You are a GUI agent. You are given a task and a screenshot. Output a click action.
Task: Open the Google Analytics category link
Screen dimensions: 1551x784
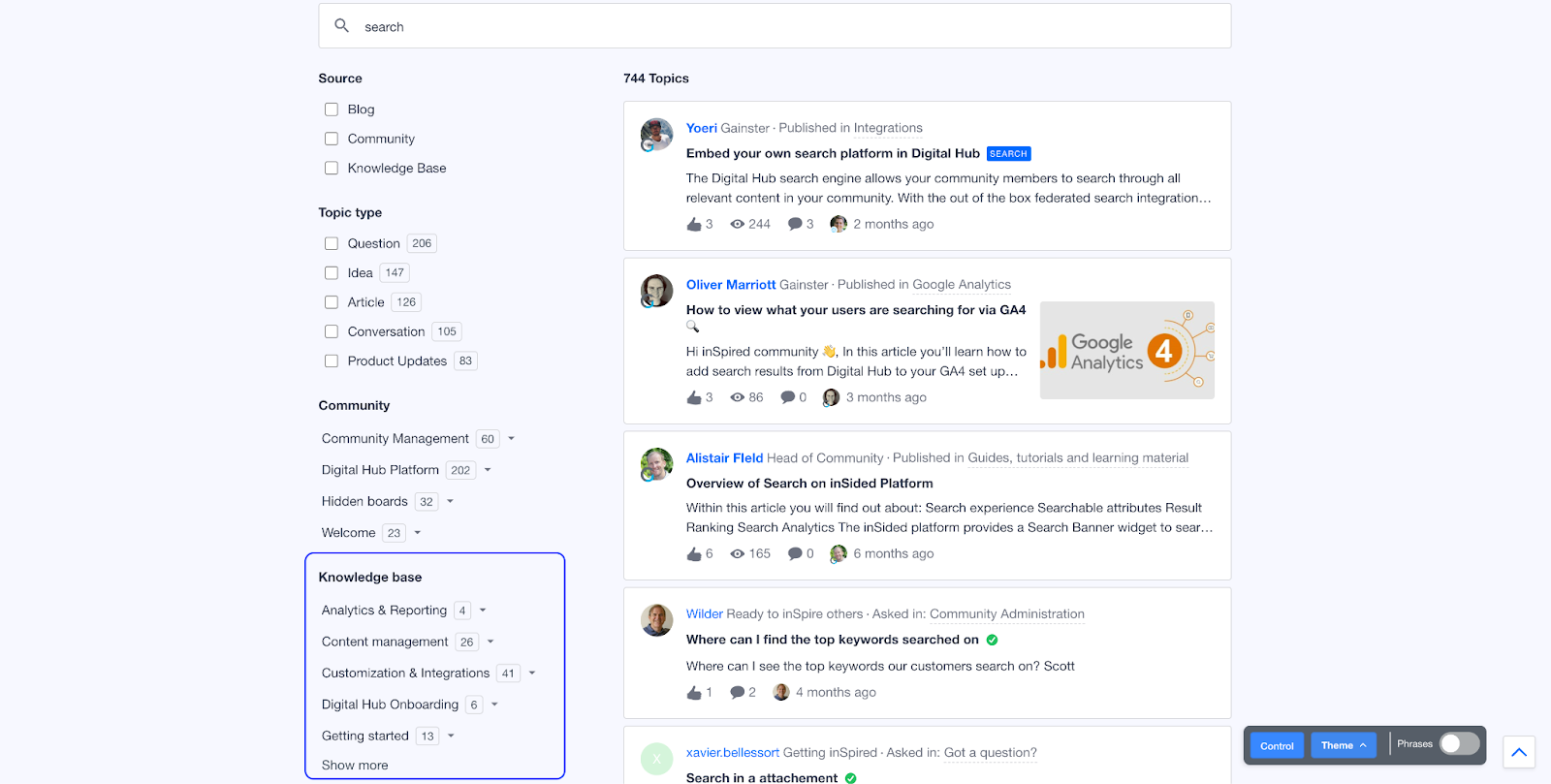[962, 285]
